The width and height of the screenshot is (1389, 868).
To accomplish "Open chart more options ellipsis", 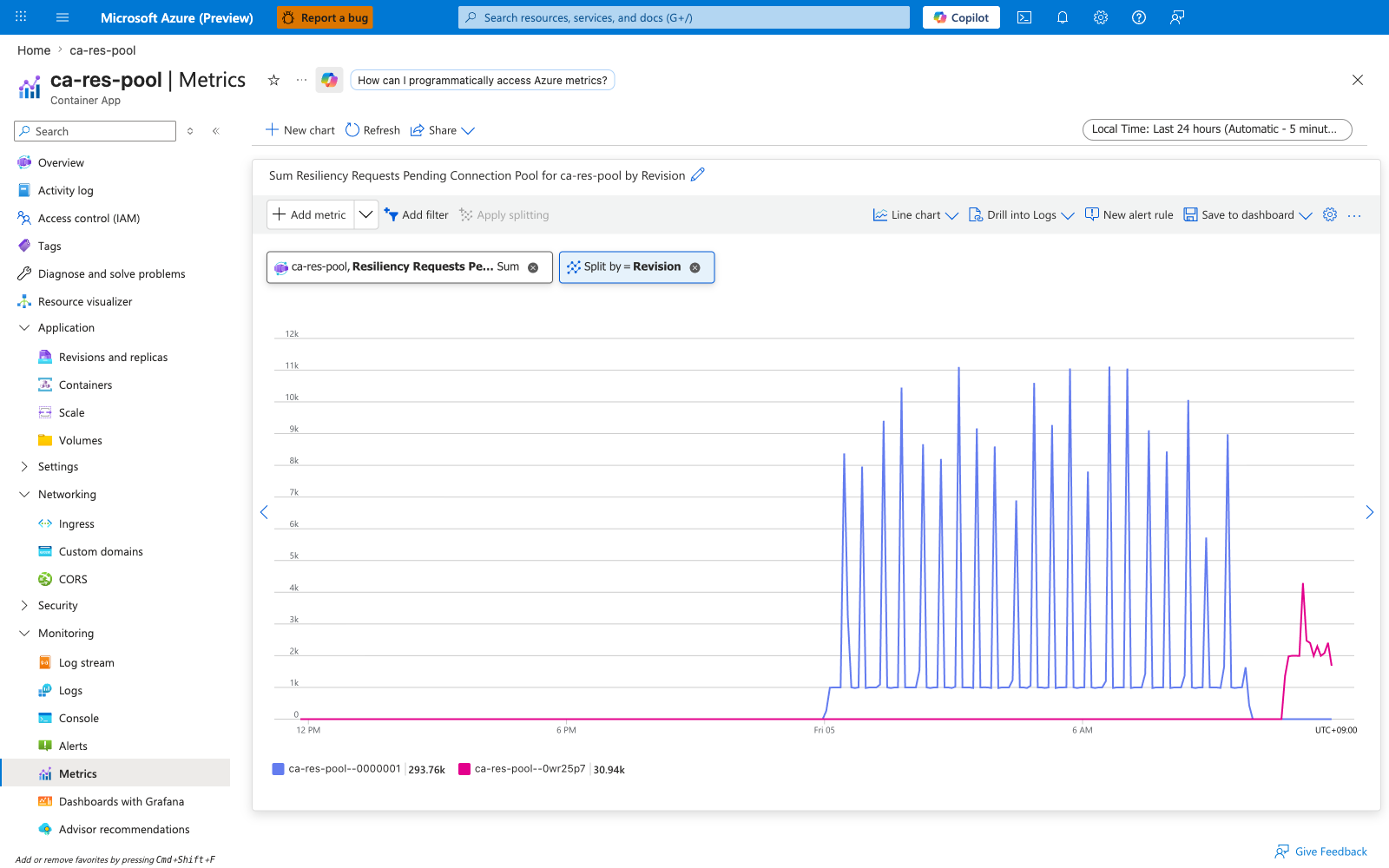I will click(1354, 215).
